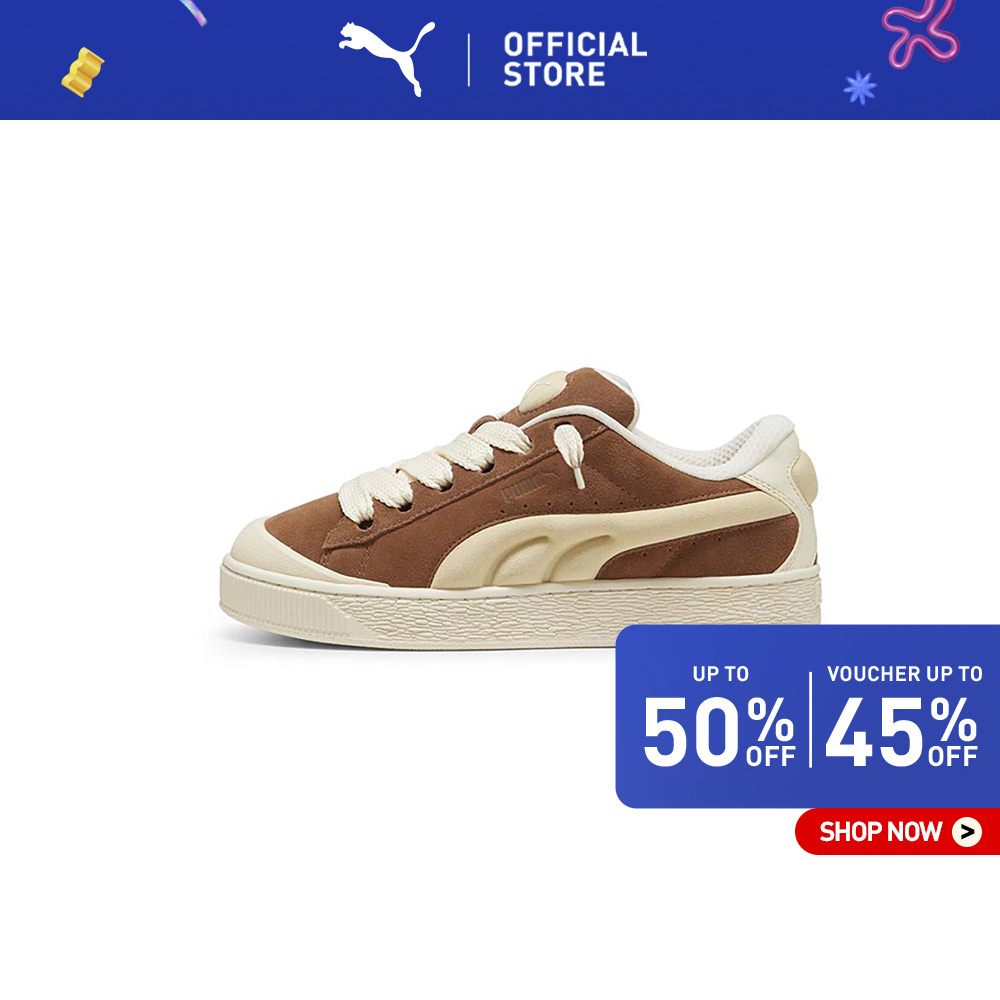The image size is (1000, 1000).
Task: Click the UP TO 50% OFF text
Action: [x=719, y=716]
